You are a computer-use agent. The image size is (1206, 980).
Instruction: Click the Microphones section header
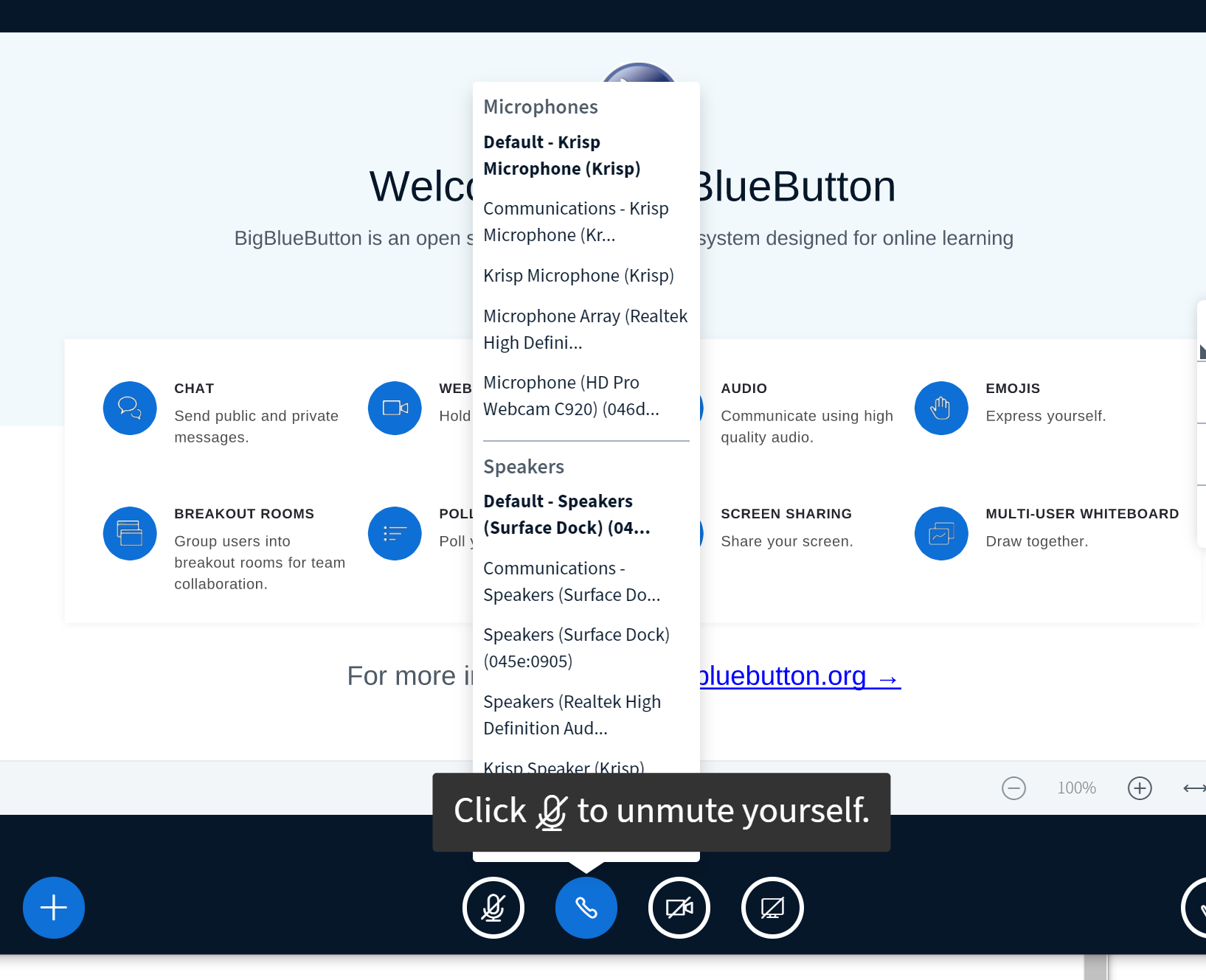[x=541, y=107]
